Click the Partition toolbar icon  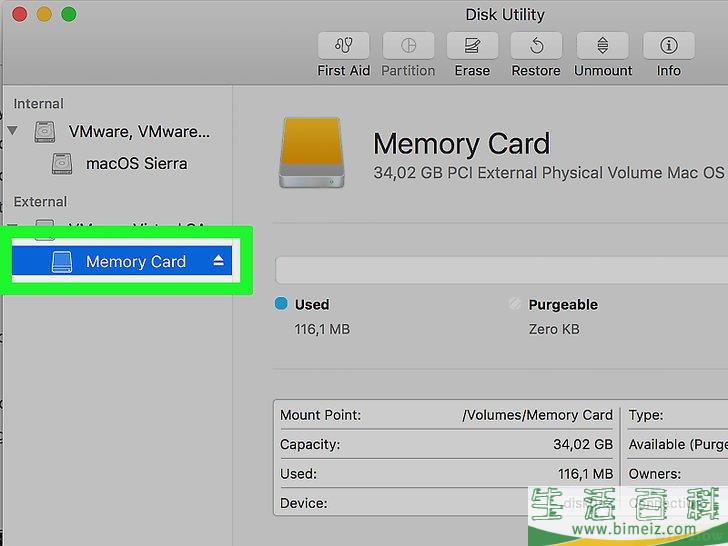tap(408, 46)
